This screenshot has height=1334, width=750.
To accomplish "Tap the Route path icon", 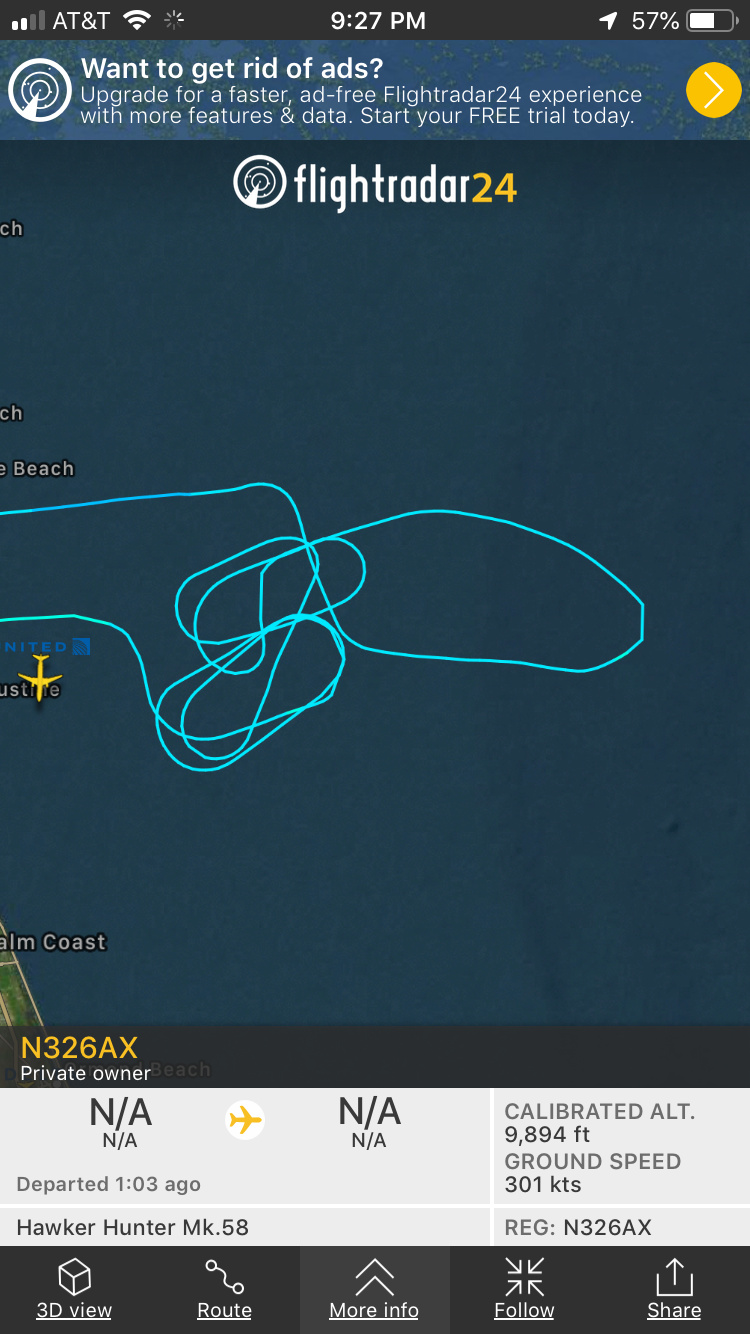I will tap(224, 1277).
